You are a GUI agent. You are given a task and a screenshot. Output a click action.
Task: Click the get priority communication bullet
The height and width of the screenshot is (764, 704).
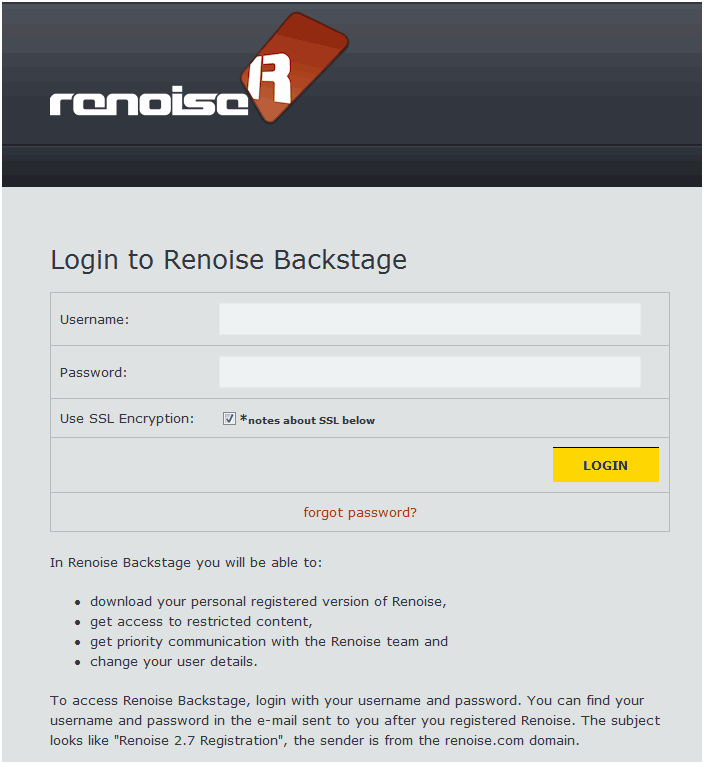point(269,642)
